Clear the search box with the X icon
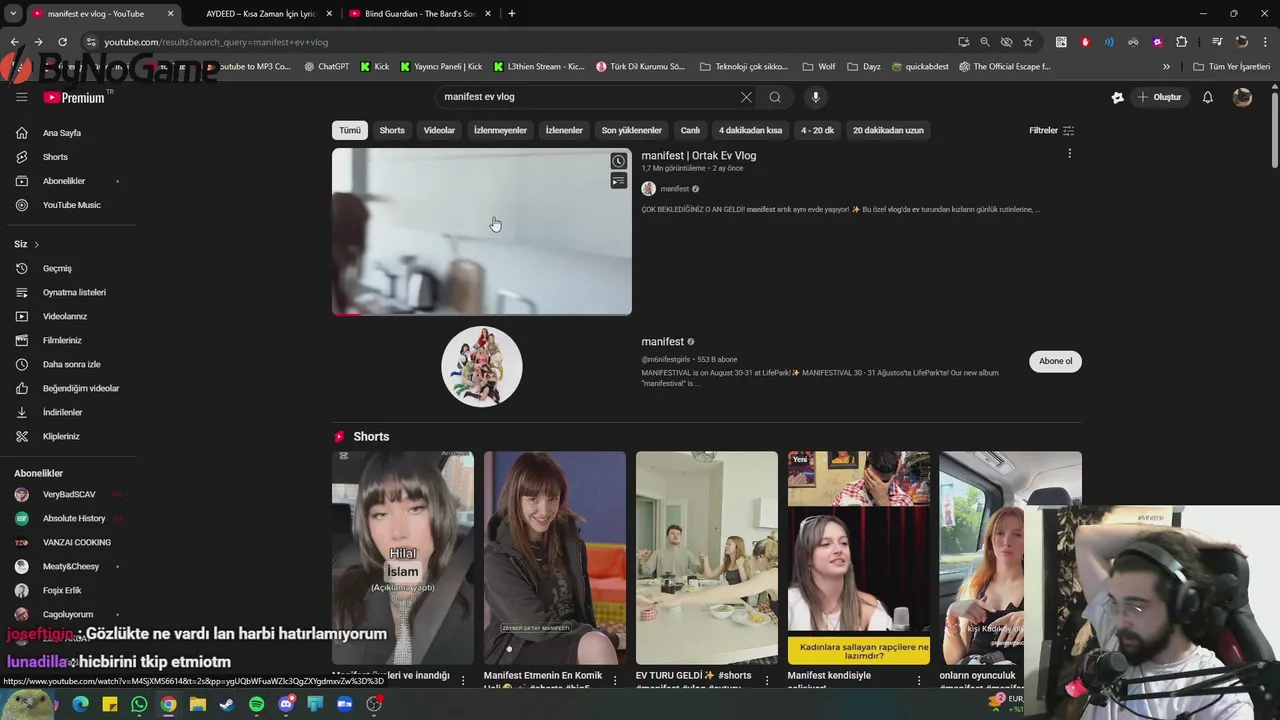This screenshot has width=1280, height=720. (x=746, y=97)
